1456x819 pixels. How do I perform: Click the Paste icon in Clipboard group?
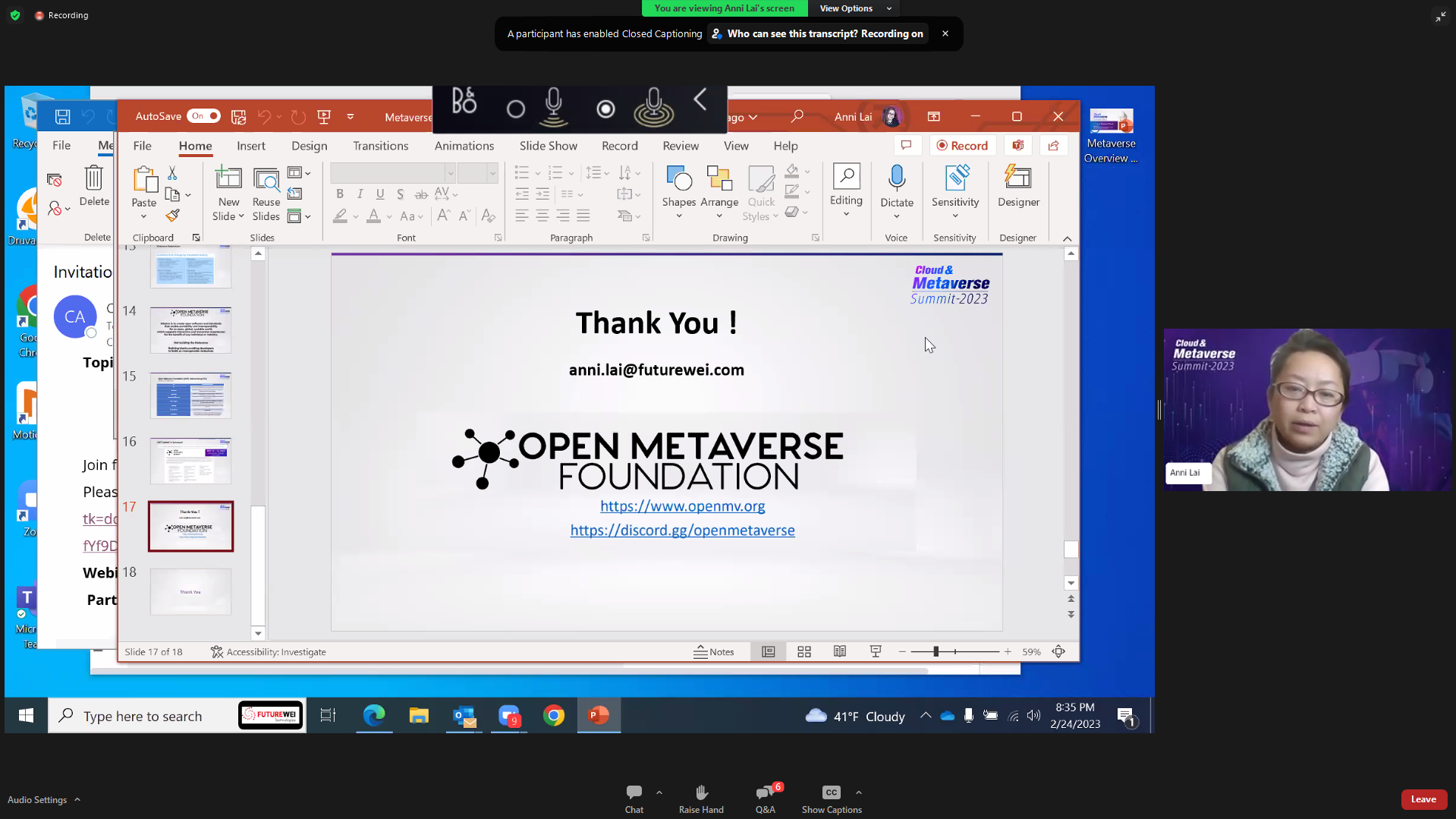144,180
